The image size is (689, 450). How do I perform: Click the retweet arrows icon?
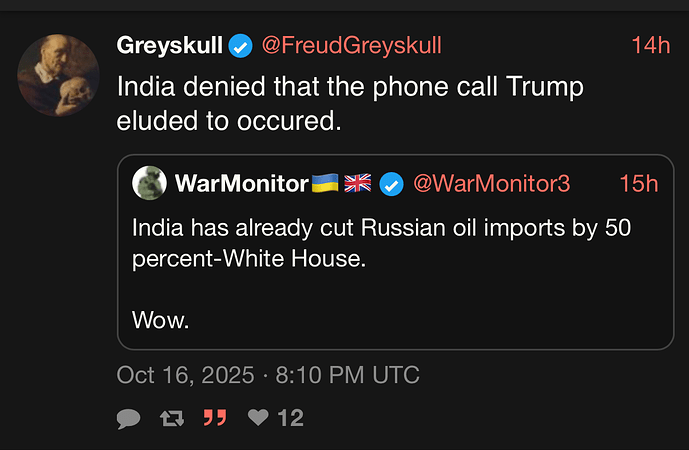click(x=171, y=418)
